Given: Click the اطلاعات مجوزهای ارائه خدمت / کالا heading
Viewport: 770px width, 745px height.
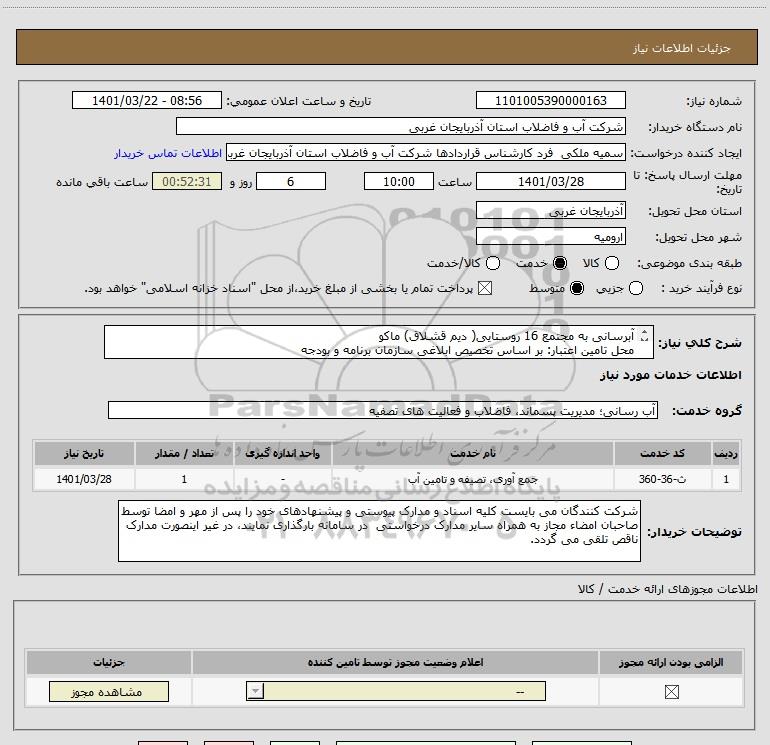Looking at the screenshot, I should [668, 589].
